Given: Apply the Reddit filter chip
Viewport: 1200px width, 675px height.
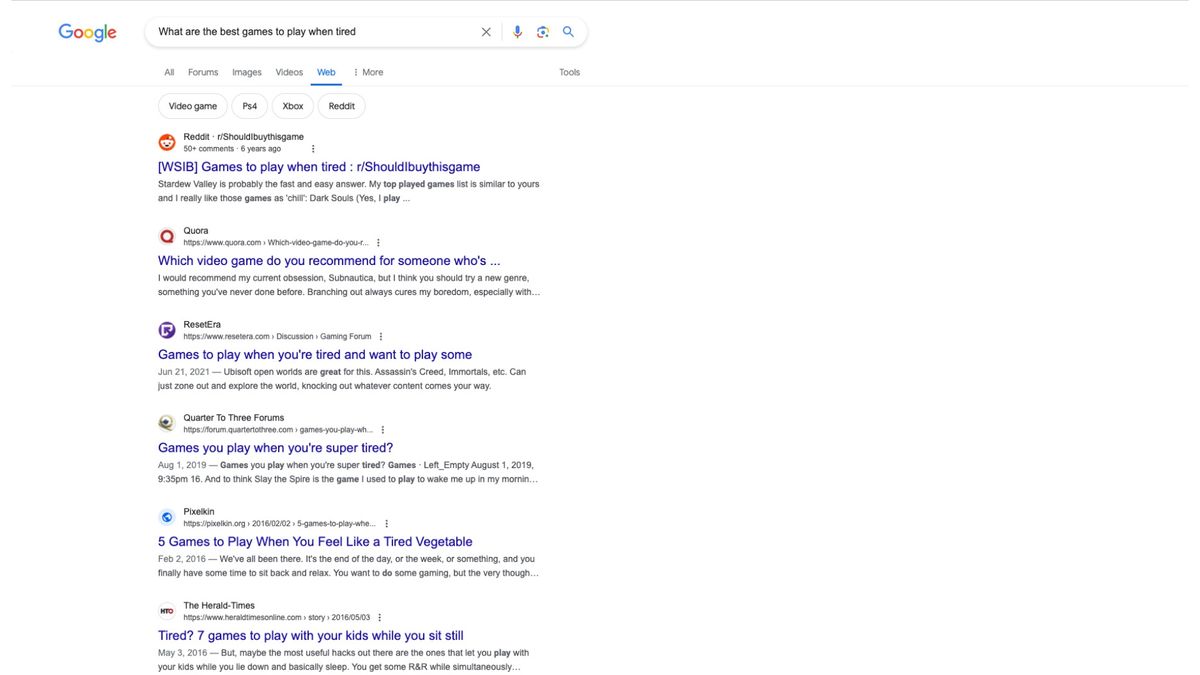Looking at the screenshot, I should [341, 105].
